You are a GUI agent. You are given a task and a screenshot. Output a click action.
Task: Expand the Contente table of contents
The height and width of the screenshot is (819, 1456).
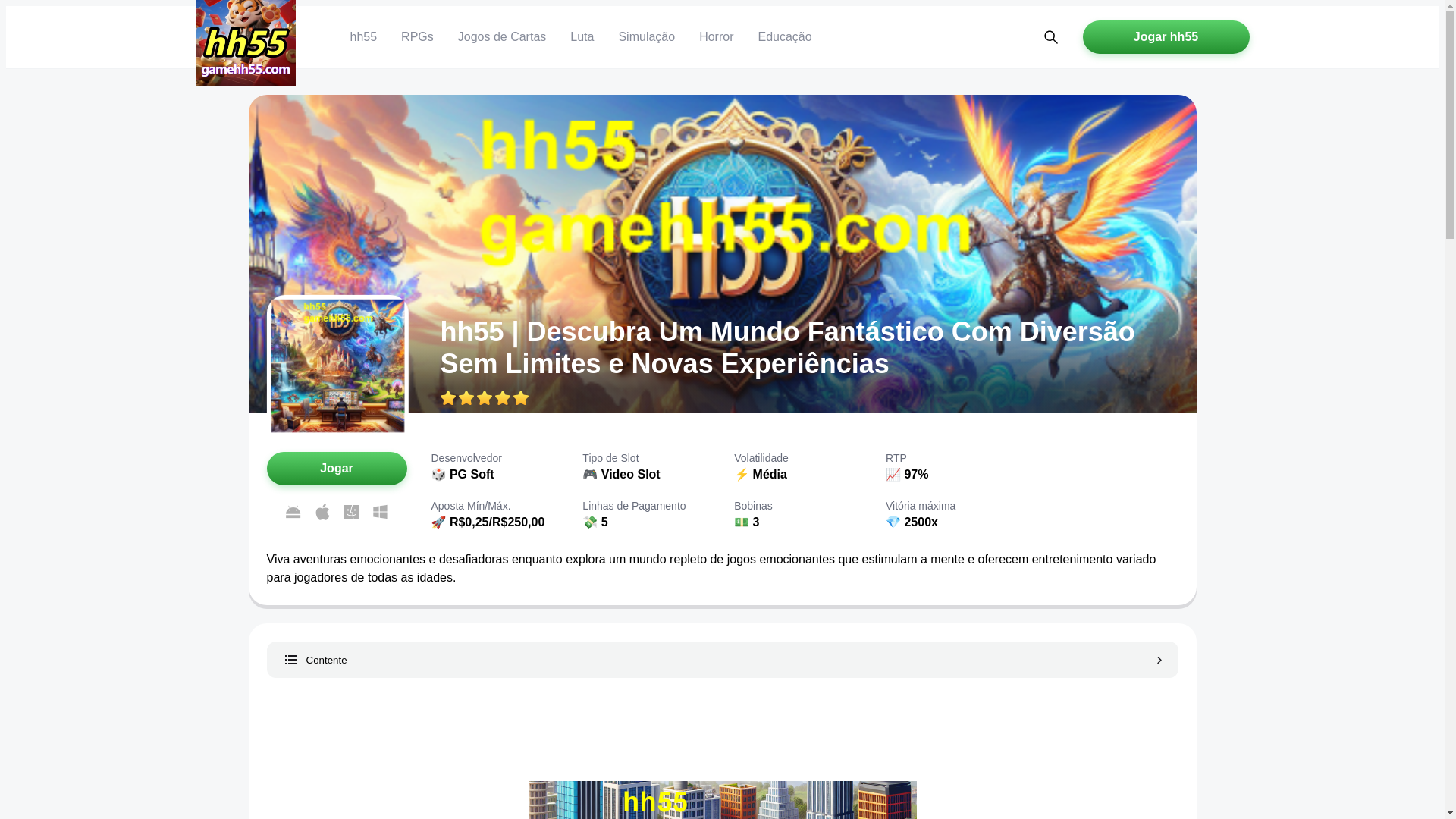[x=722, y=660]
